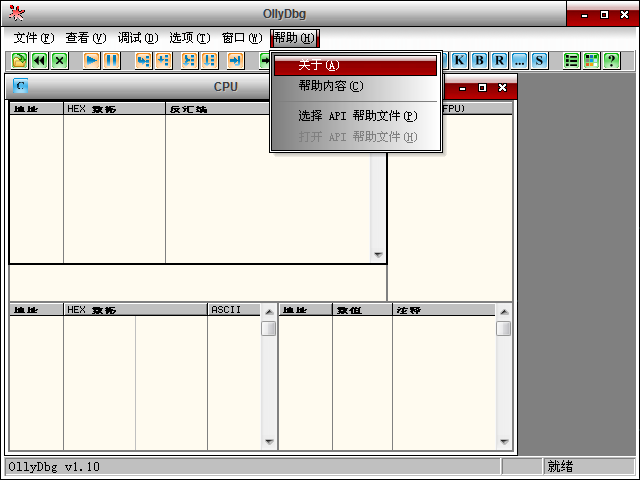Click dump pane scroll up arrow
640x480 pixels.
pyautogui.click(x=269, y=311)
